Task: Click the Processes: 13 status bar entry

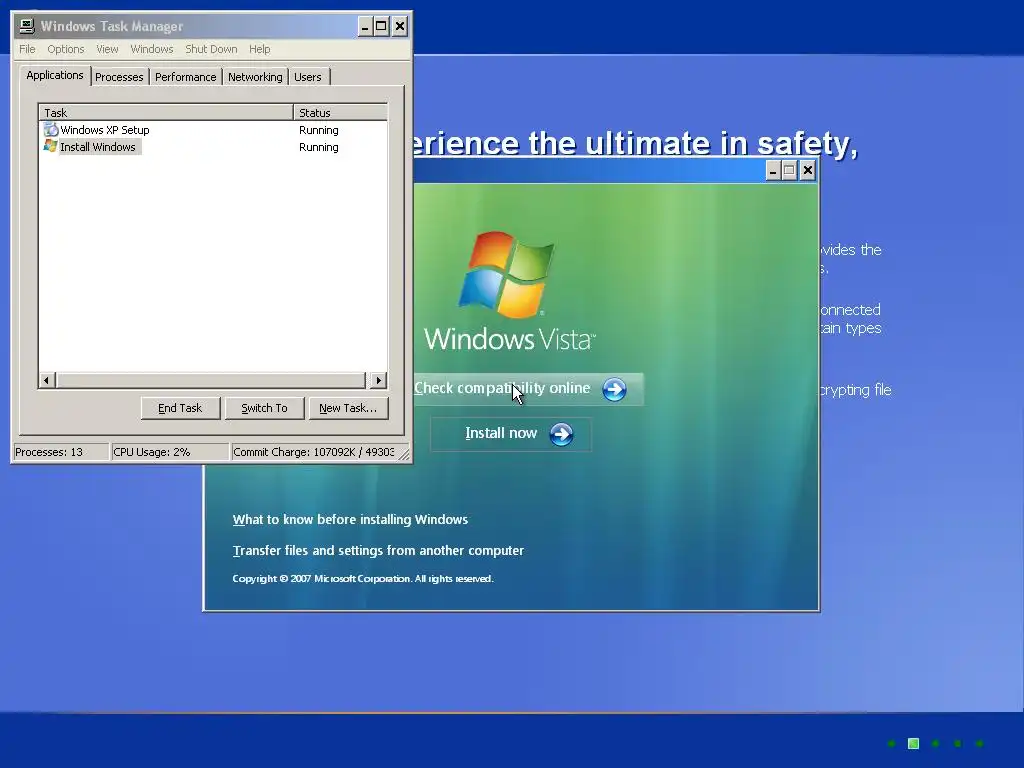Action: click(61, 452)
